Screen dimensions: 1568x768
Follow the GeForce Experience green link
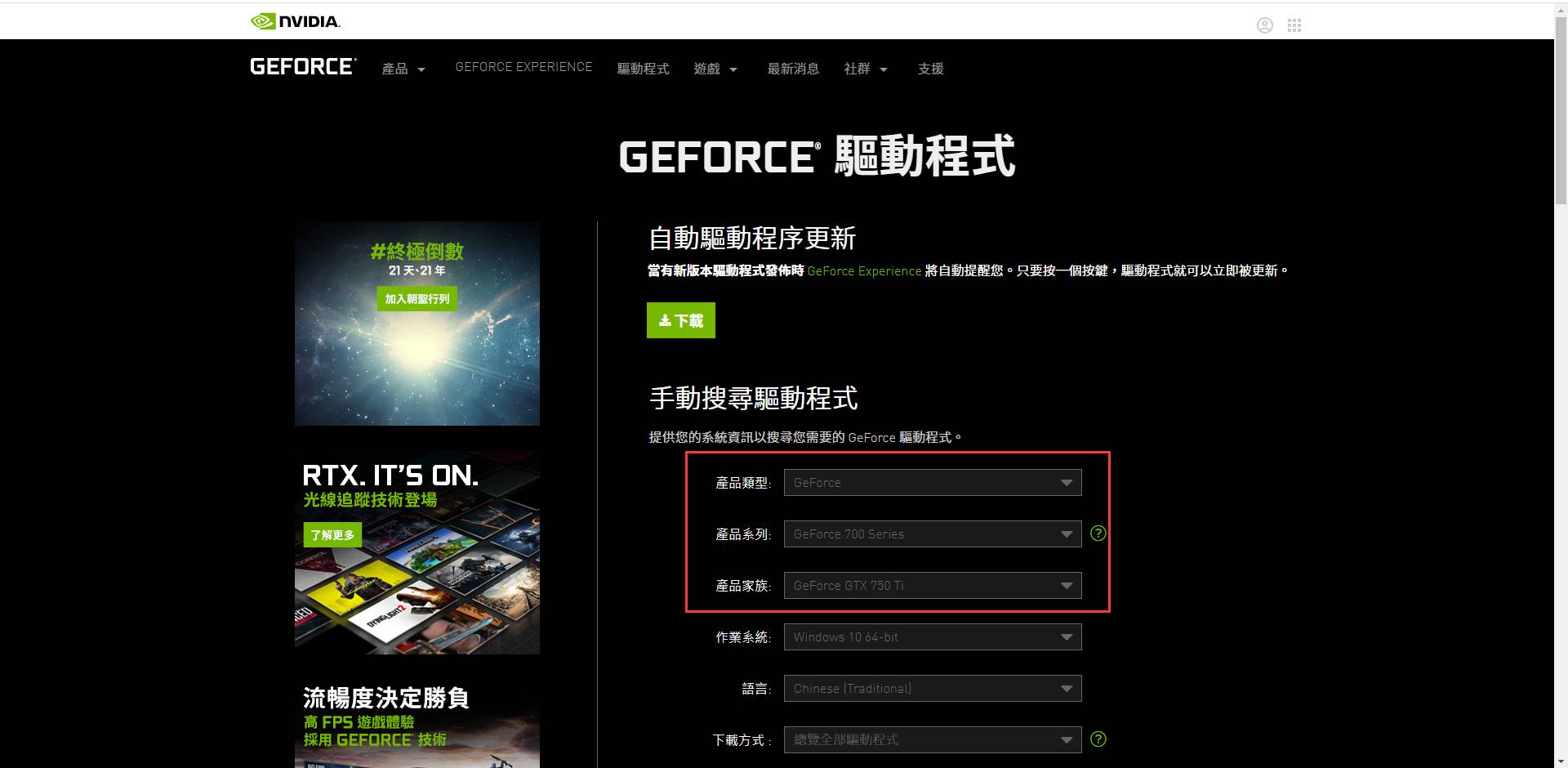[x=864, y=271]
